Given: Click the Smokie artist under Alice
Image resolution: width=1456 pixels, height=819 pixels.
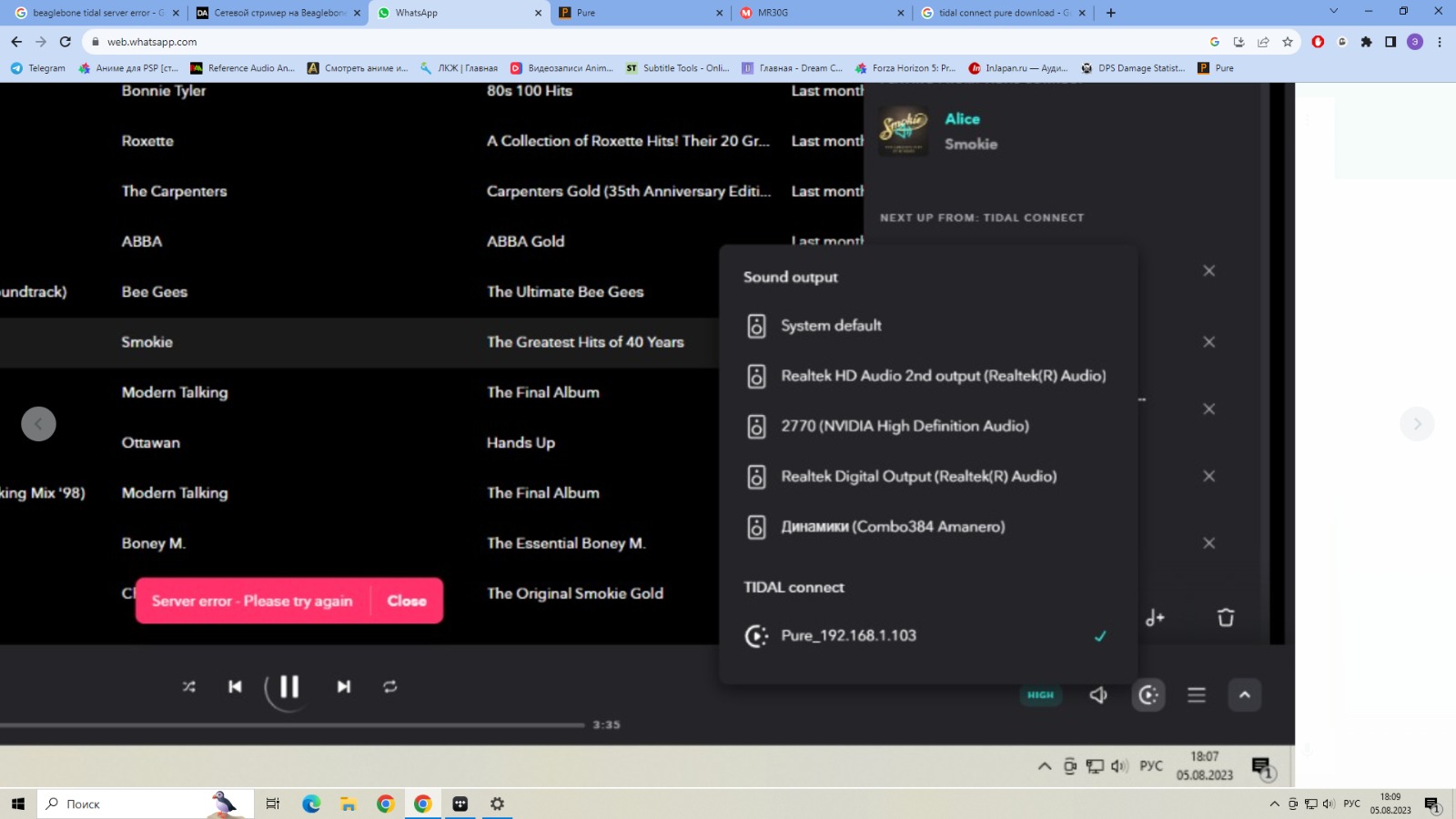Looking at the screenshot, I should tap(971, 144).
